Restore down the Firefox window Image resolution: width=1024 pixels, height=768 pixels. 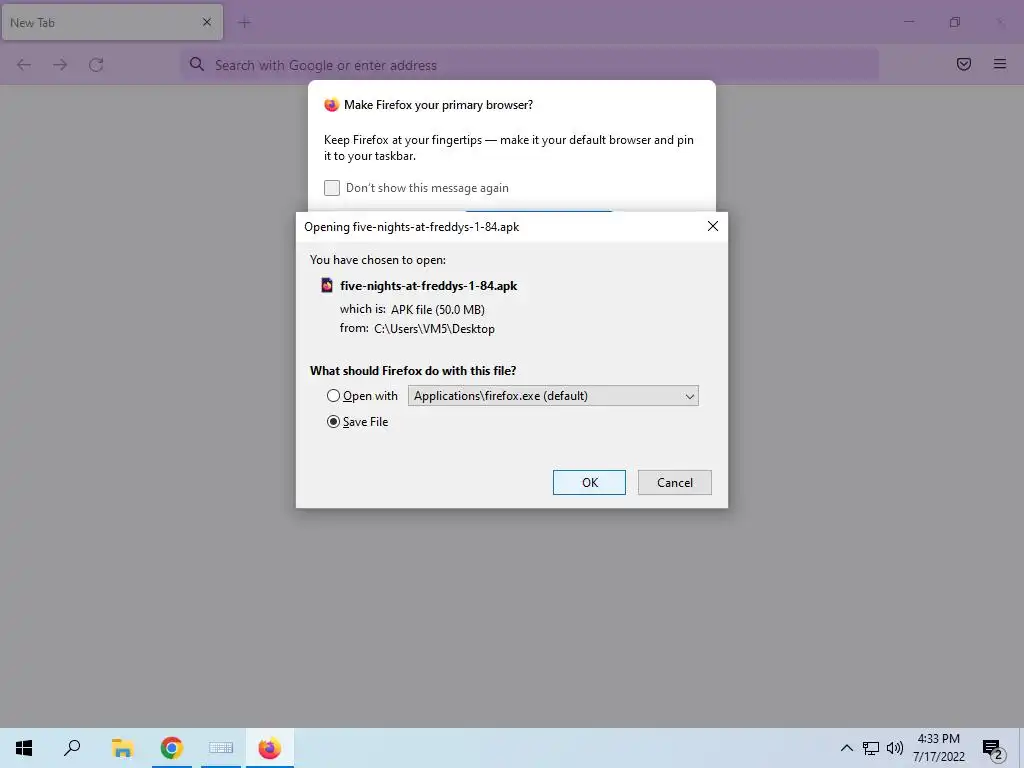[x=954, y=22]
